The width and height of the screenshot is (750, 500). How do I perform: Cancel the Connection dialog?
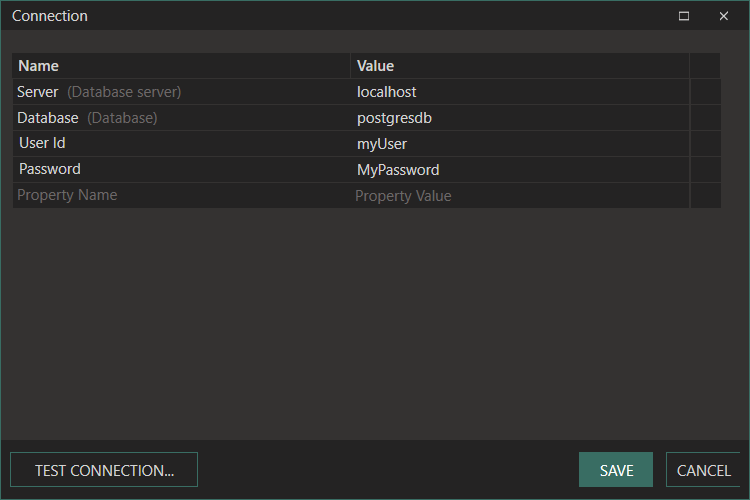[703, 469]
